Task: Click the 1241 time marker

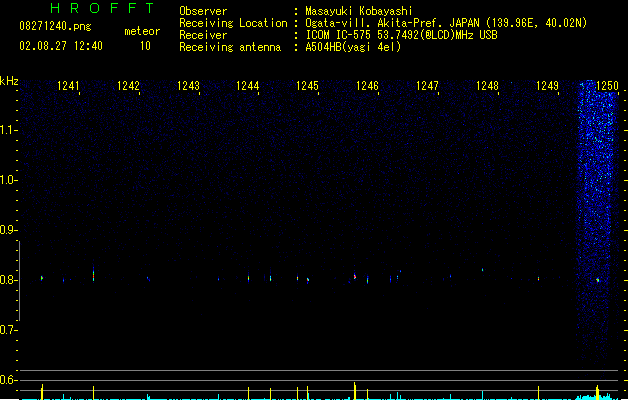Action: (x=68, y=86)
